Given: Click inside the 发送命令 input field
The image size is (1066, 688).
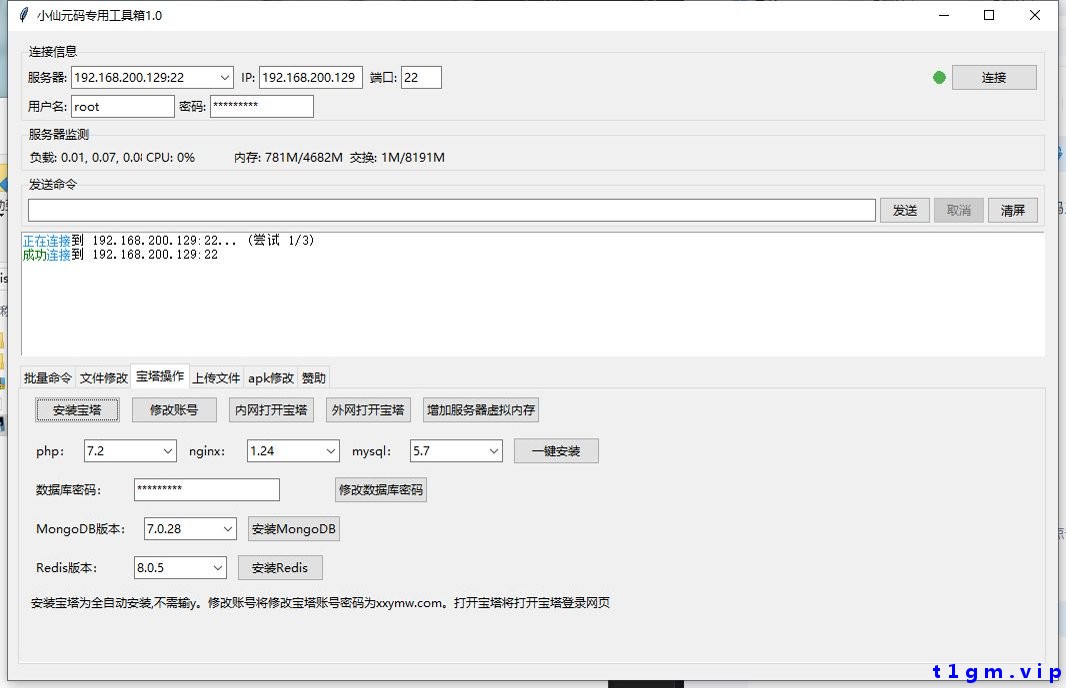Looking at the screenshot, I should 450,210.
